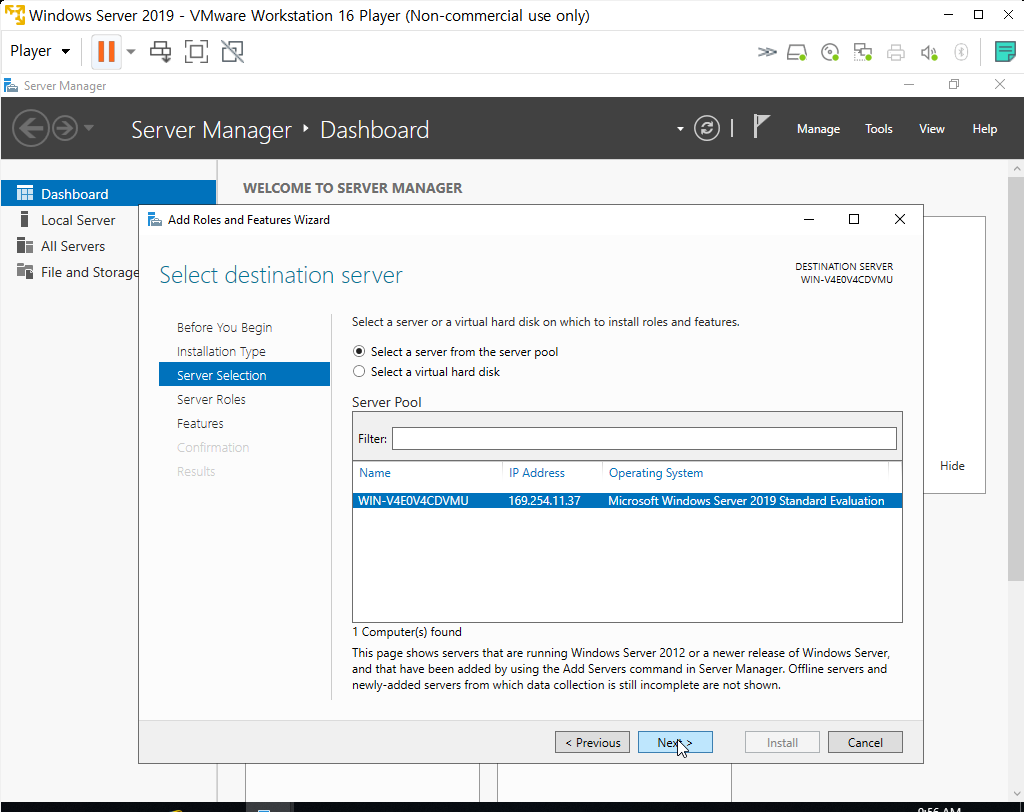This screenshot has height=812, width=1024.
Task: Go forward in Server Manager navigation
Action: click(x=65, y=128)
